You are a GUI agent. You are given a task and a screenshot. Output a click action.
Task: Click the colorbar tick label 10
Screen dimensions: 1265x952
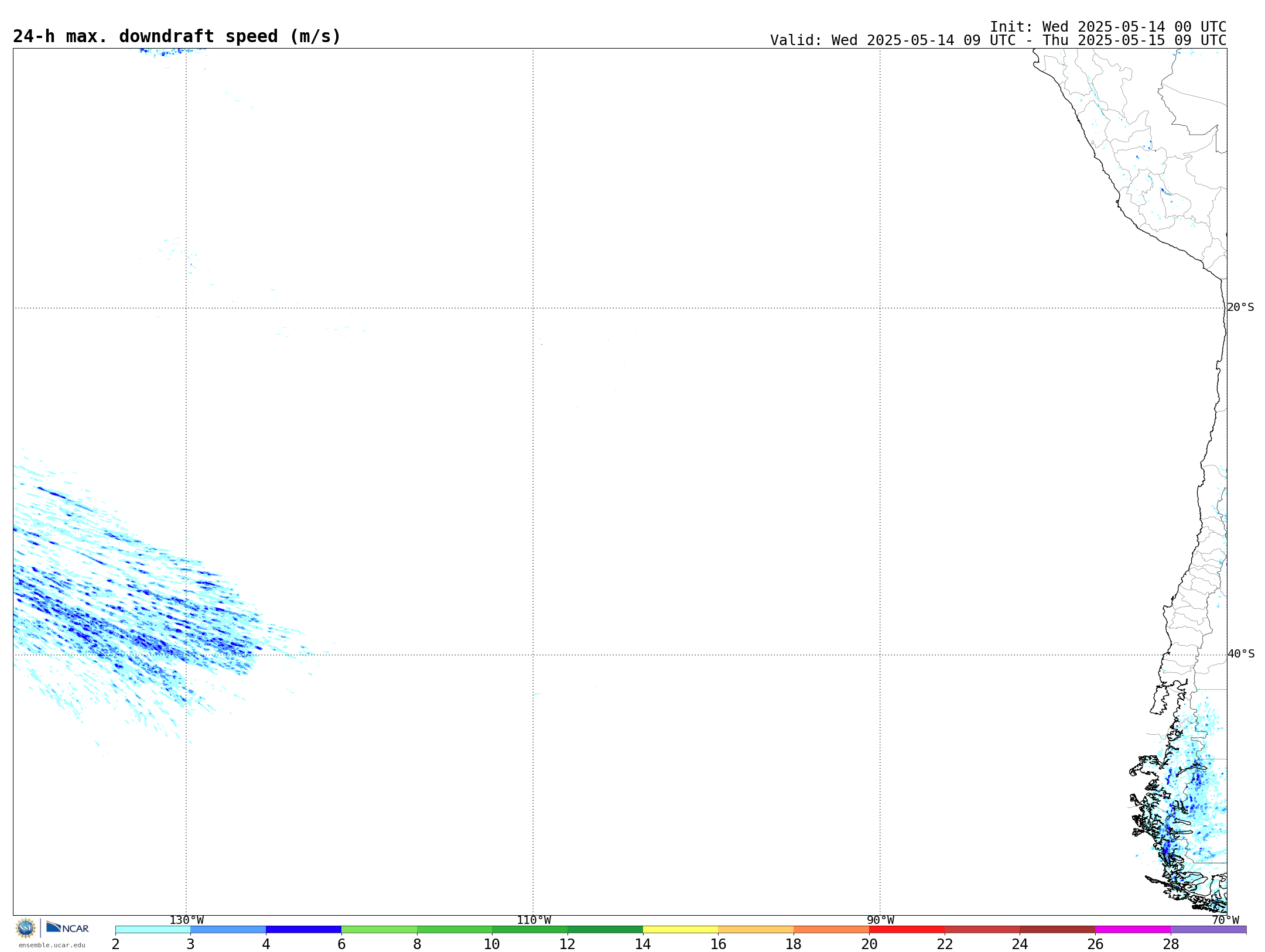point(492,944)
